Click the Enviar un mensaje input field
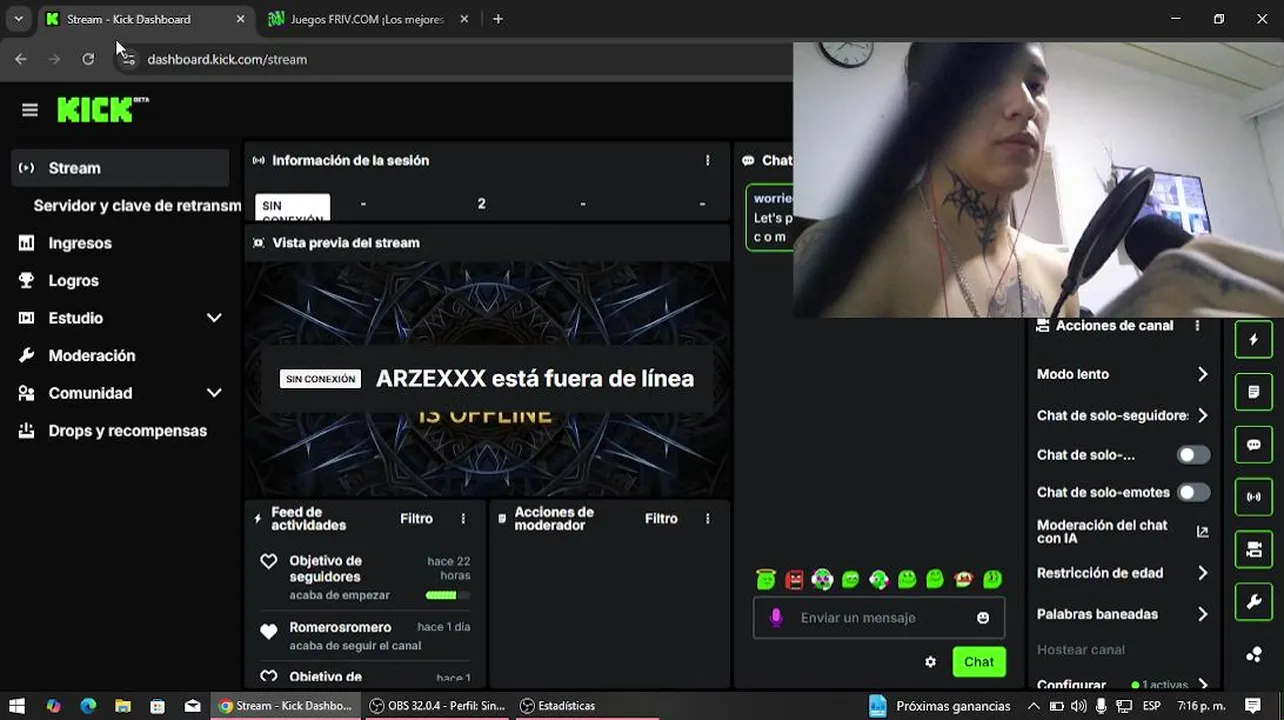Viewport: 1284px width, 720px height. tap(879, 618)
